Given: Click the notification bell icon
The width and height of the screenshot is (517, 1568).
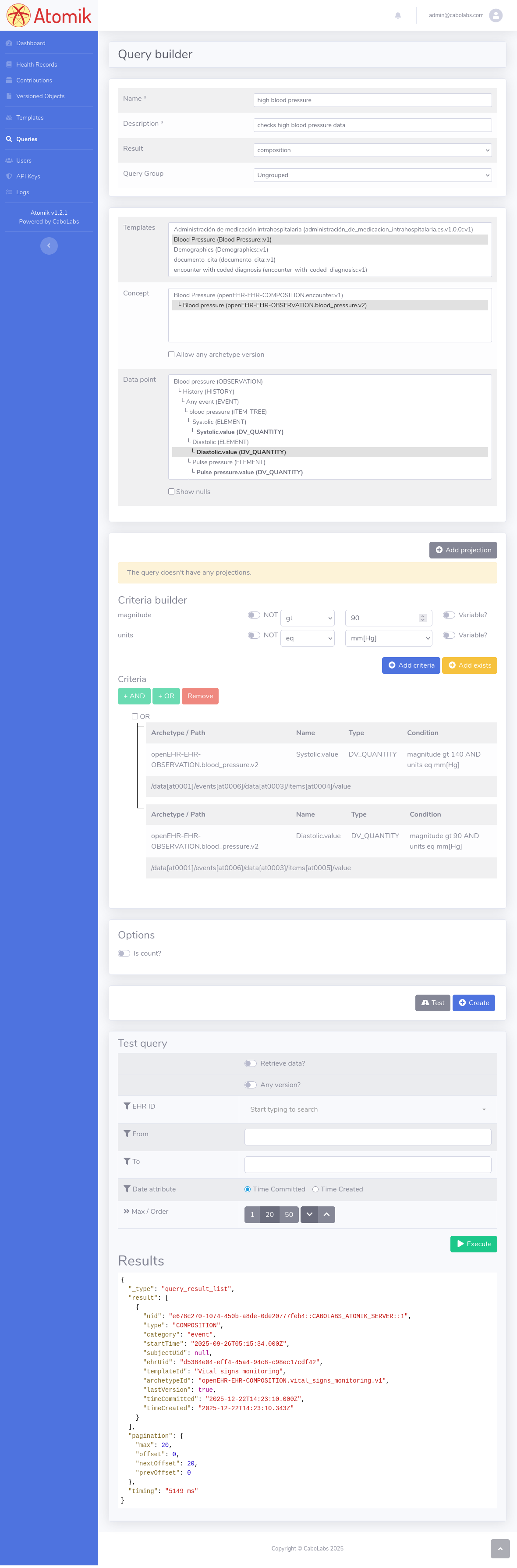Looking at the screenshot, I should tap(398, 15).
